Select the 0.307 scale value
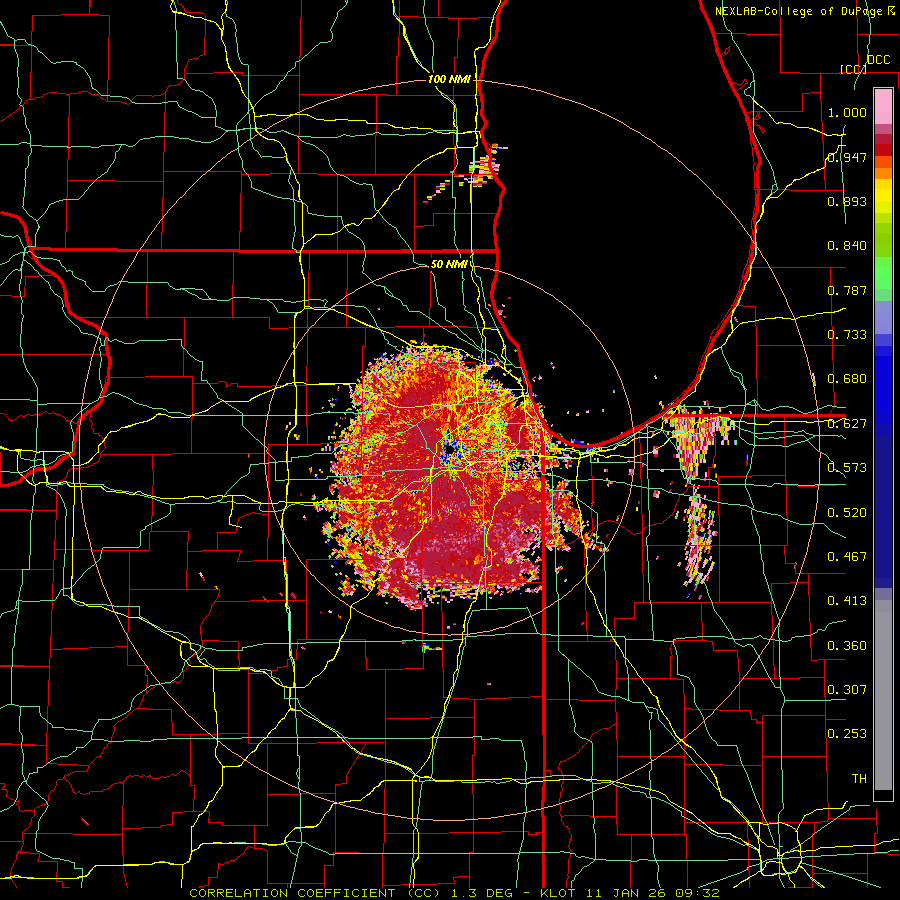Viewport: 900px width, 900px height. (847, 690)
